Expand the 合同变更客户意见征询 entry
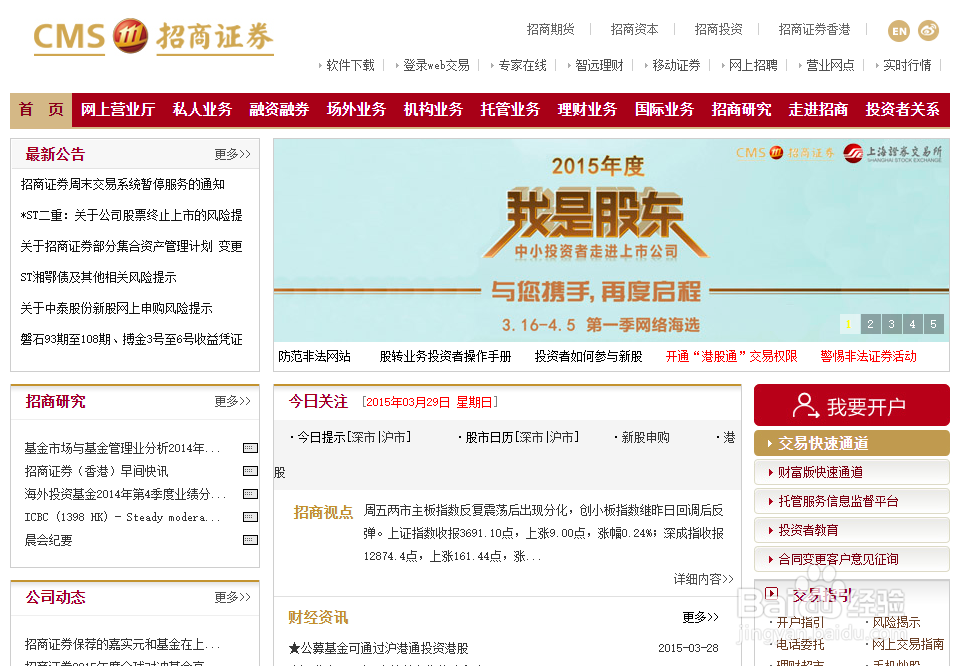Viewport: 960px width, 666px height. (x=852, y=559)
